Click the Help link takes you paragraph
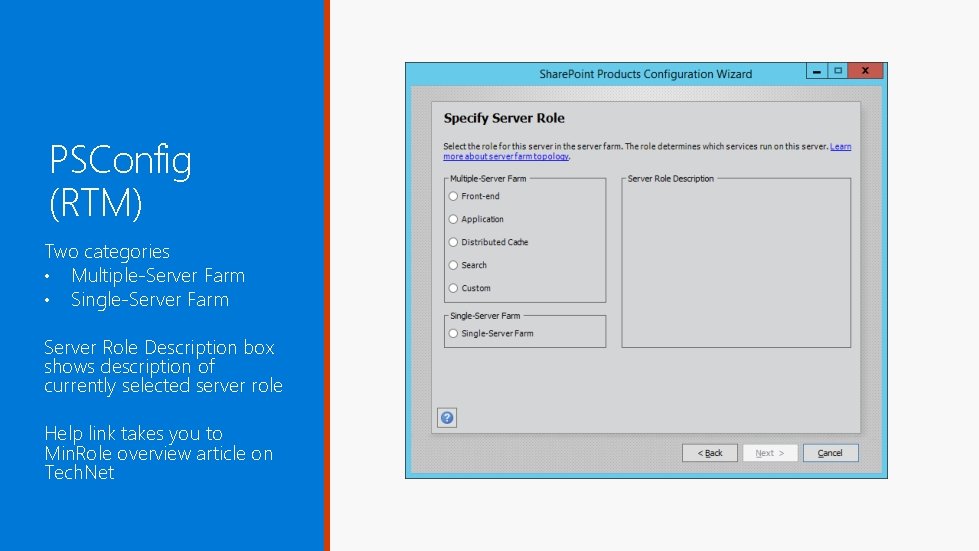 159,453
